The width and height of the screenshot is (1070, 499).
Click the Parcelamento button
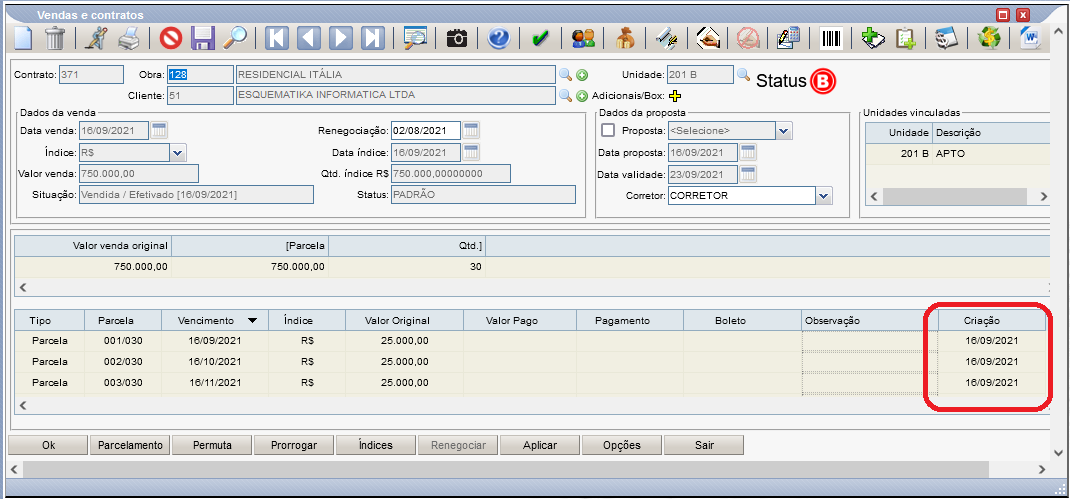coord(130,445)
